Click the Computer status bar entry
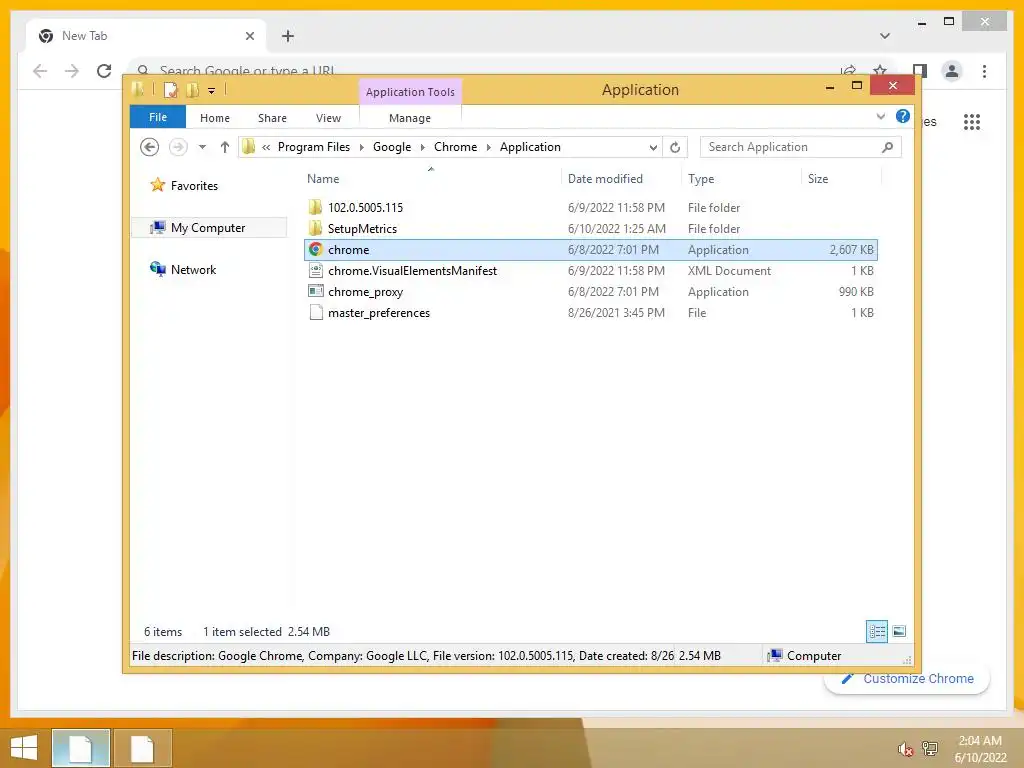The image size is (1024, 768). coord(805,656)
